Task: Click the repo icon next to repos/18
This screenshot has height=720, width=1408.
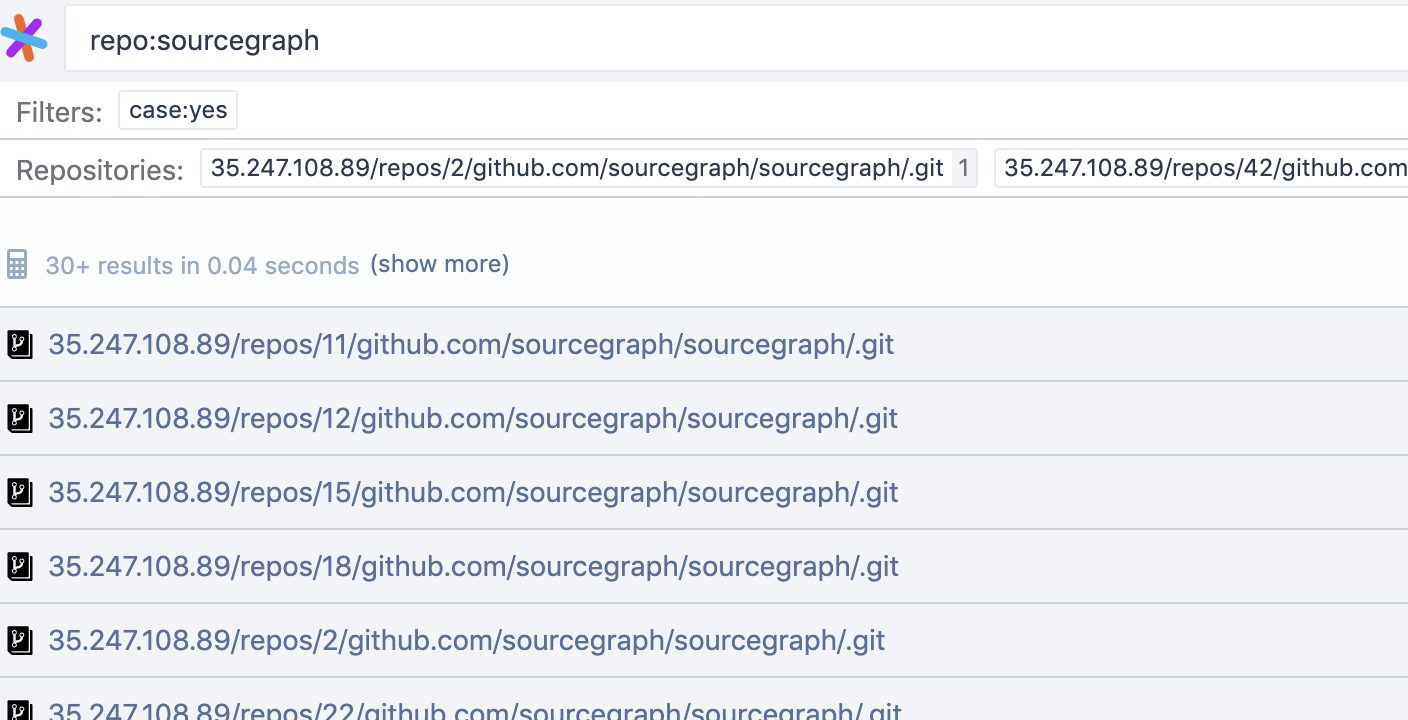Action: pyautogui.click(x=20, y=567)
